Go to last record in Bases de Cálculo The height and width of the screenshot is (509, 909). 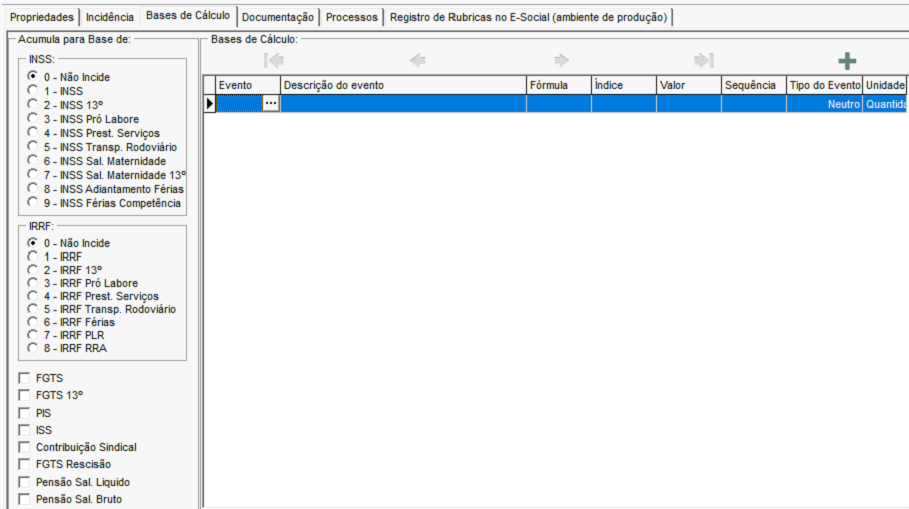[x=704, y=60]
